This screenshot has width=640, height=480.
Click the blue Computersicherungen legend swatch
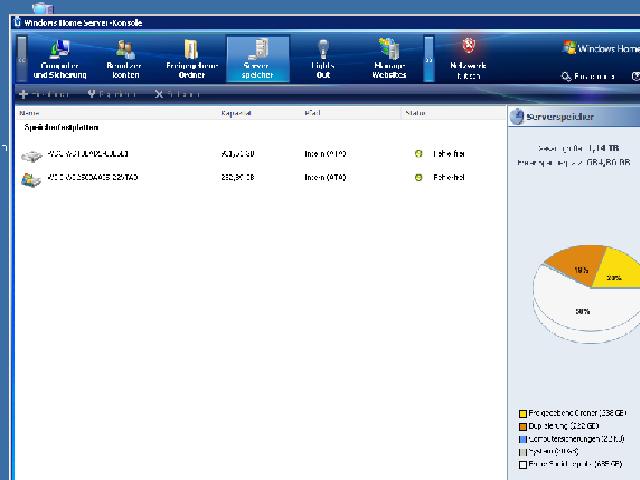[522, 440]
